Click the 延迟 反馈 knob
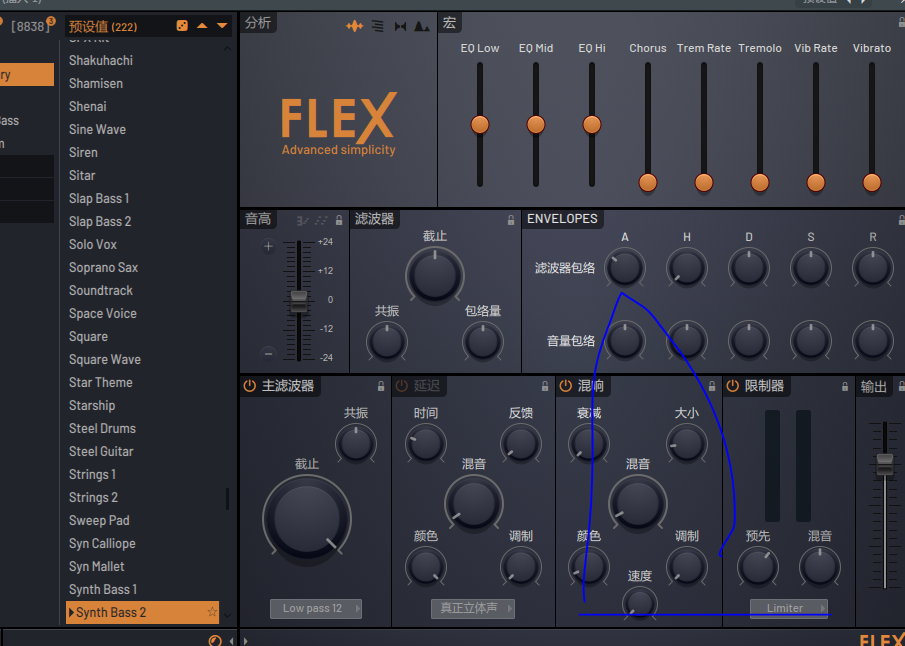The width and height of the screenshot is (905, 646). (521, 445)
